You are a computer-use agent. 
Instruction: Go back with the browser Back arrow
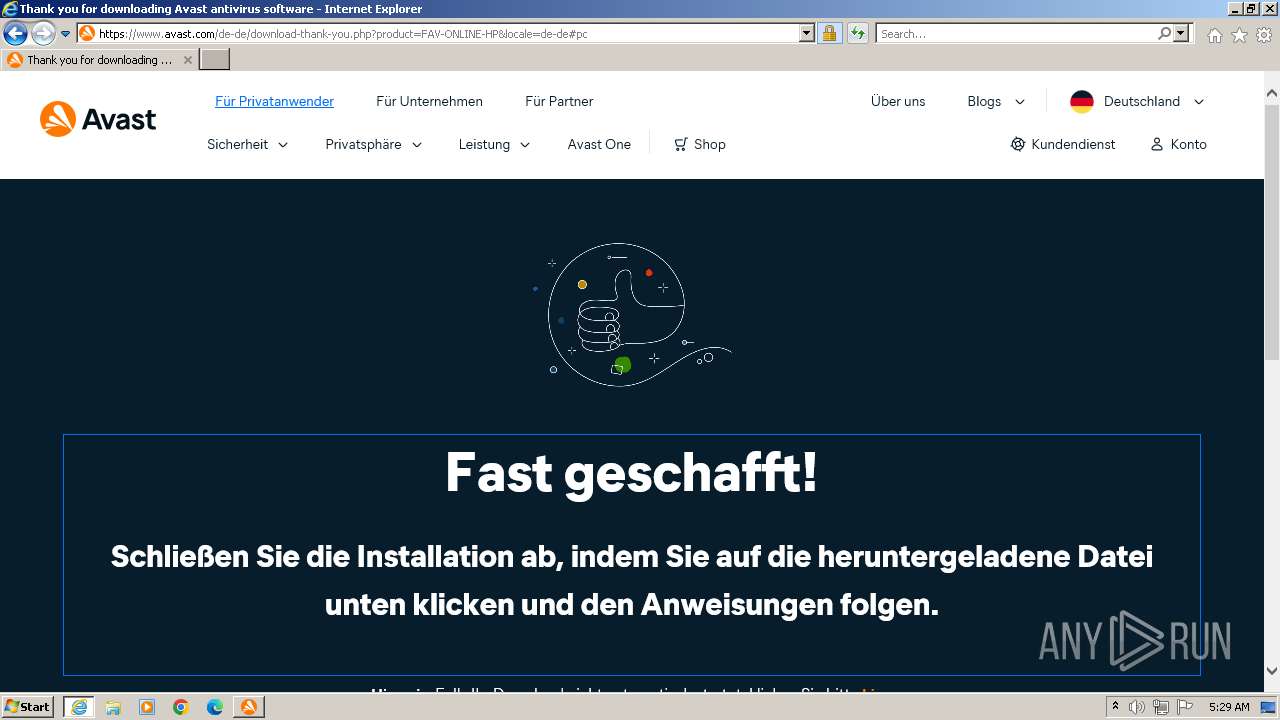coord(16,34)
